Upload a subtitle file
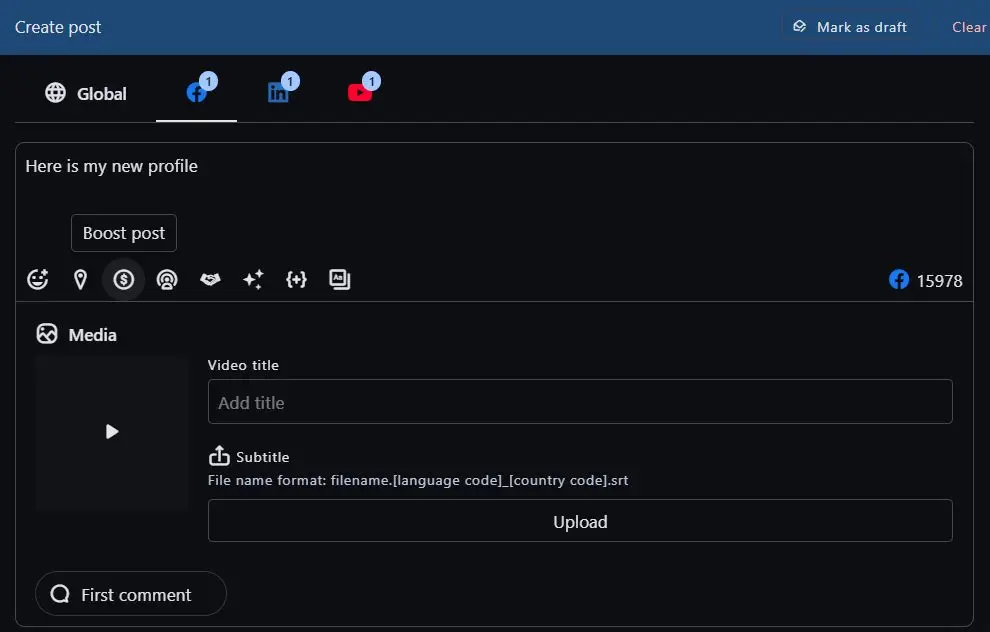This screenshot has width=990, height=632. click(580, 521)
